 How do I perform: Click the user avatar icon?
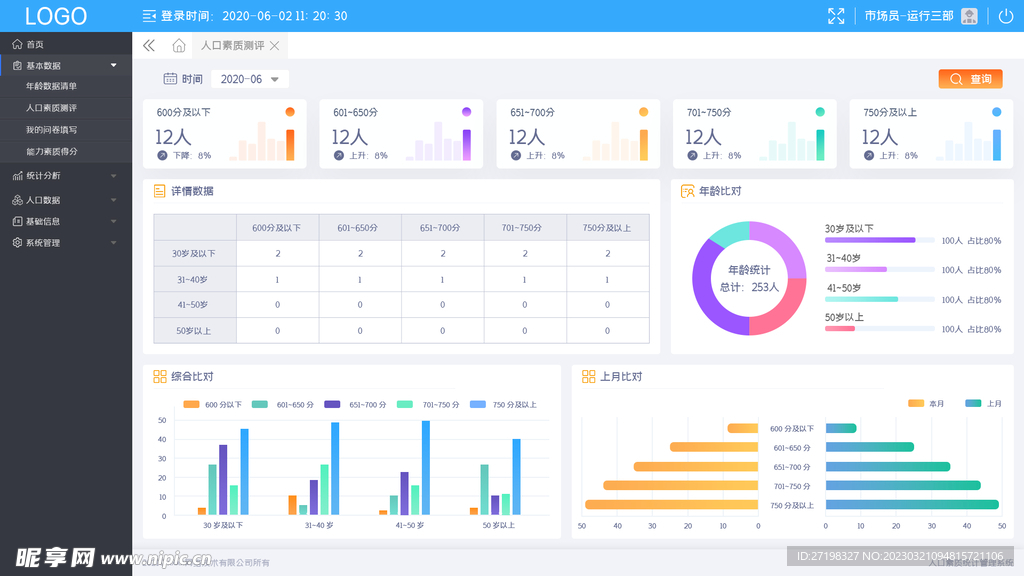(969, 16)
